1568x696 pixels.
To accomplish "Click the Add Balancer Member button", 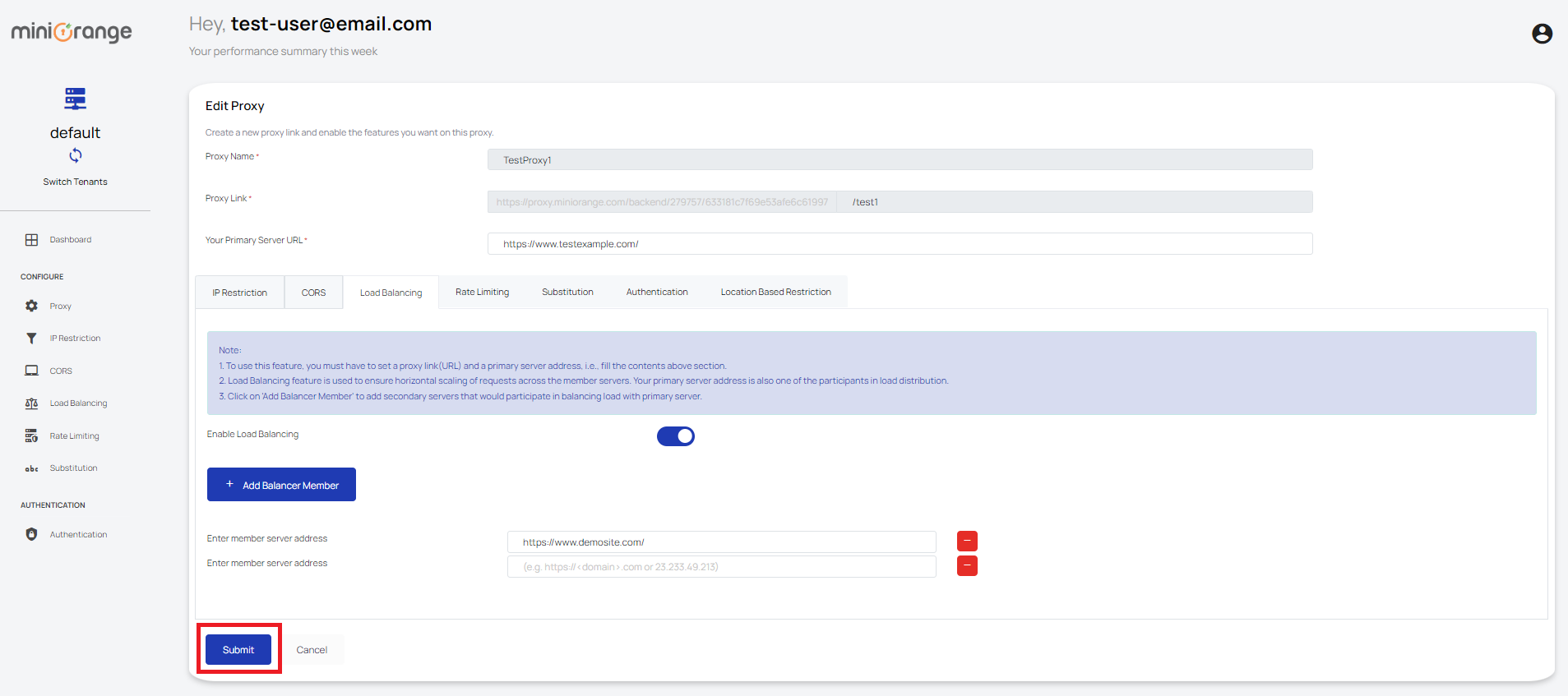I will click(281, 485).
